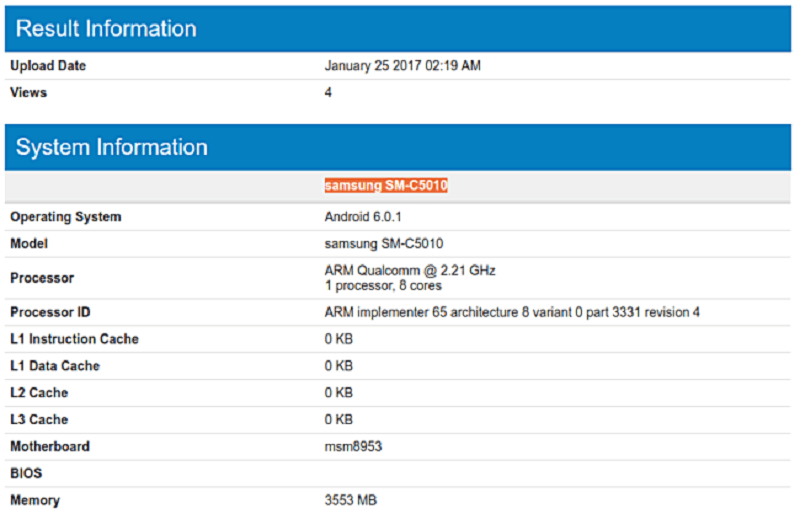Click the January 25 2017 upload date value

(404, 66)
